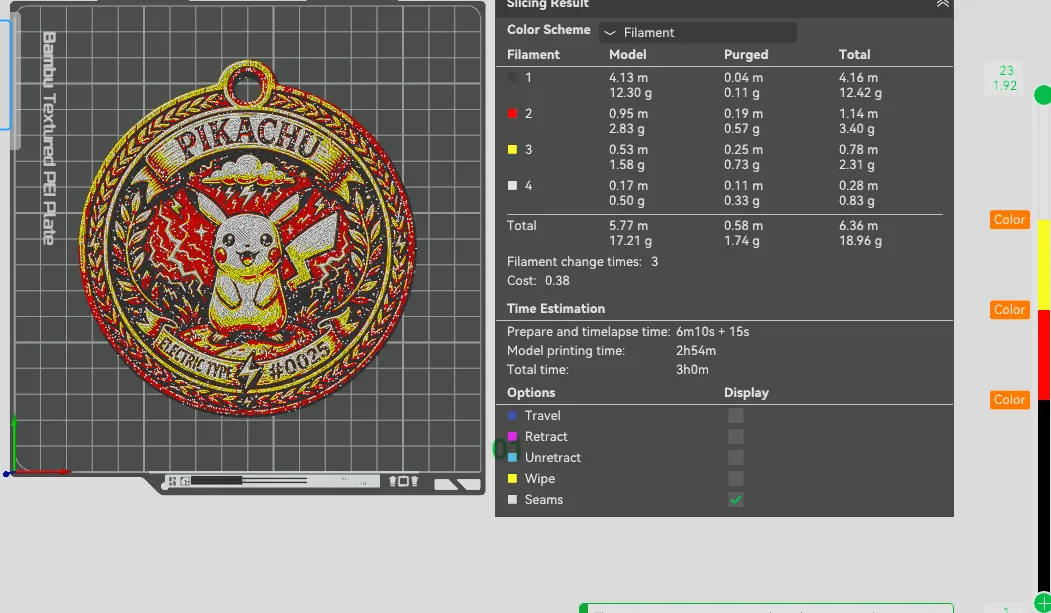Click filament 1 model length 4.13 m
The width and height of the screenshot is (1051, 613).
tap(628, 78)
